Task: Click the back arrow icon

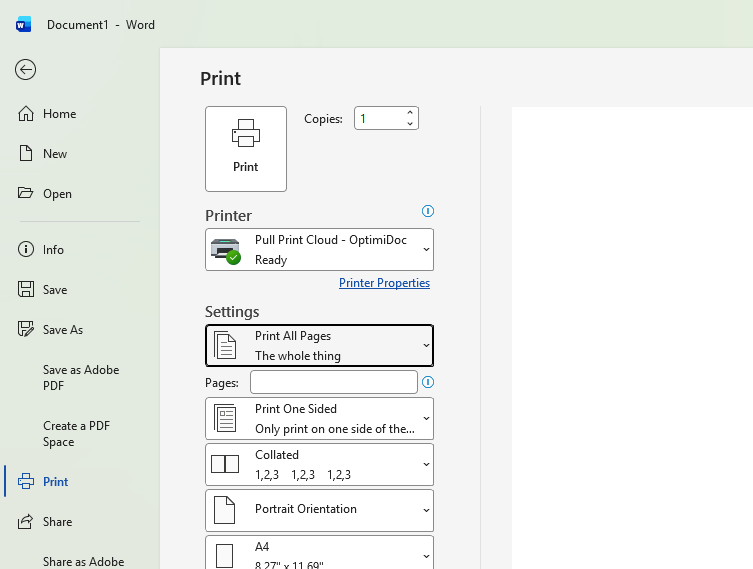Action: [26, 69]
